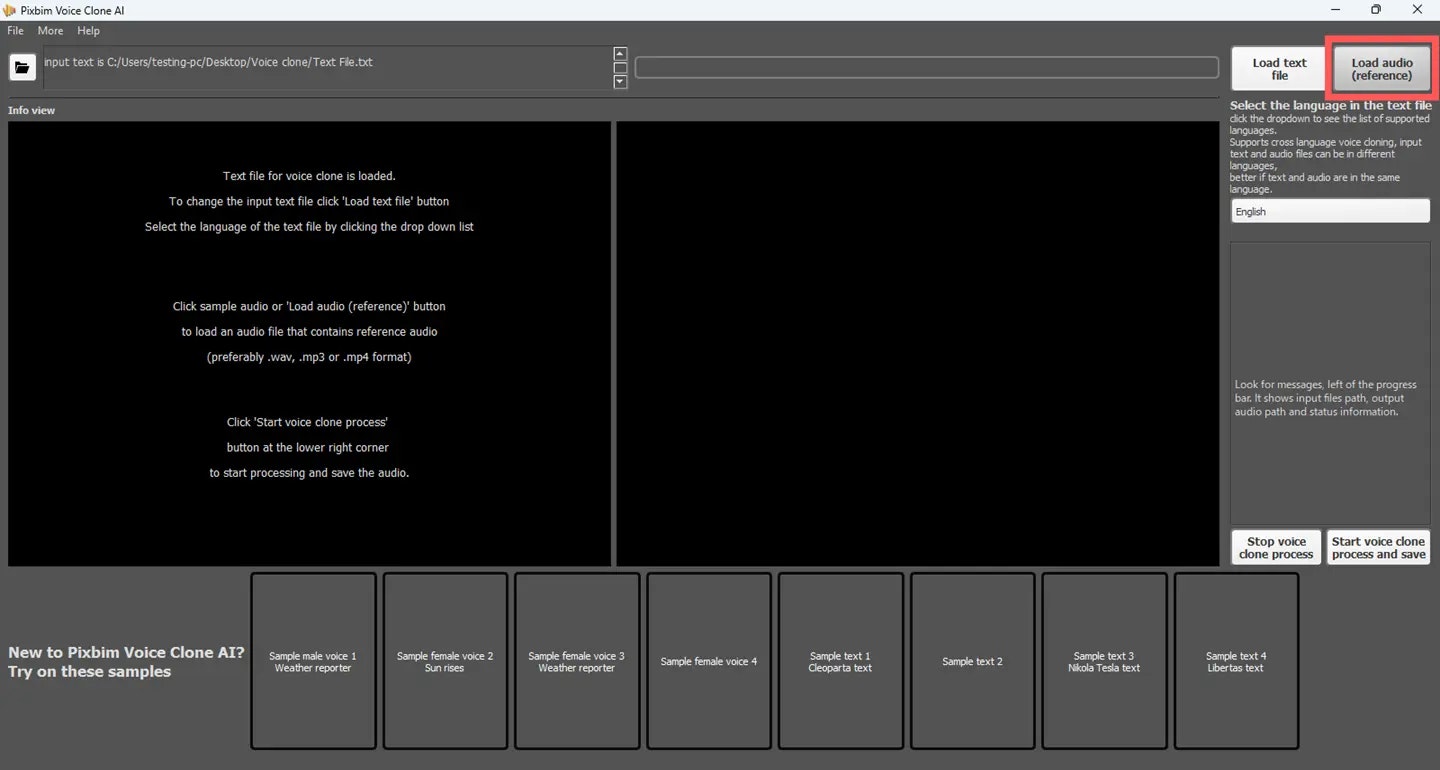This screenshot has height=770, width=1440.
Task: Click 'Text file for voice clone is loaded.' line
Action: click(309, 176)
